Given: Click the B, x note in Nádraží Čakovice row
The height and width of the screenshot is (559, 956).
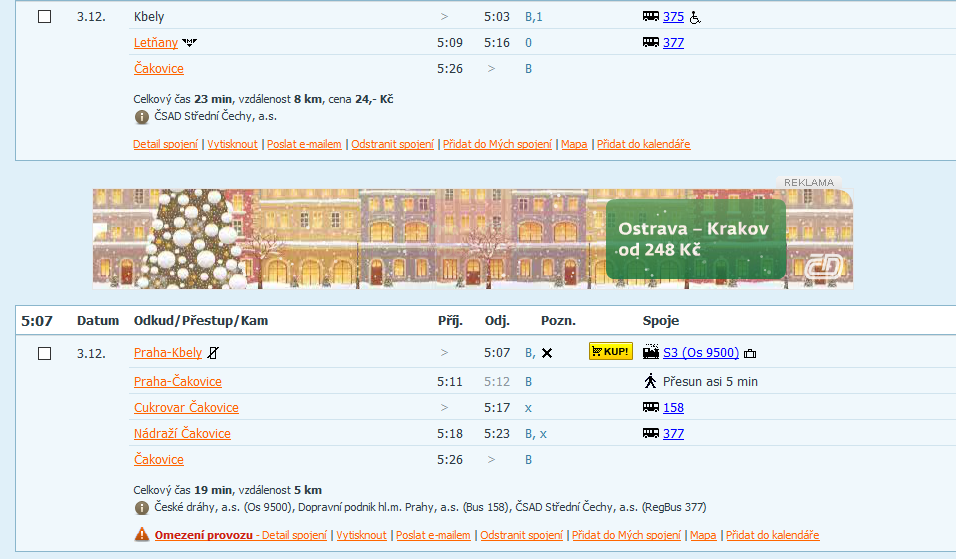Looking at the screenshot, I should pyautogui.click(x=536, y=433).
